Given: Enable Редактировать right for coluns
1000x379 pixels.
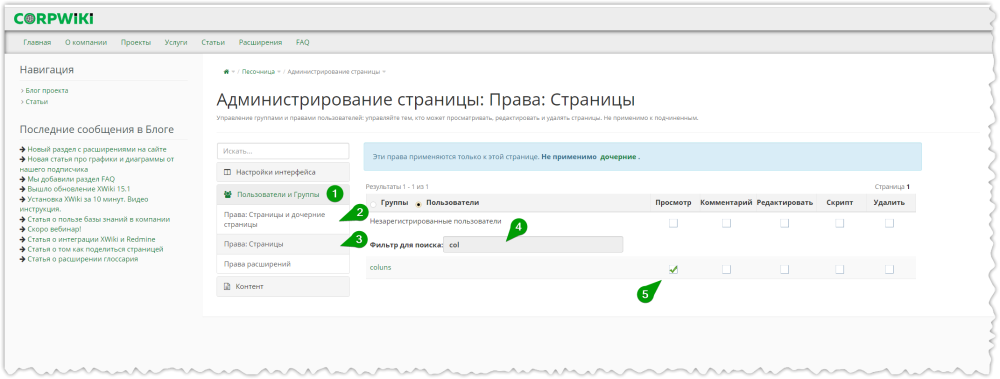Looking at the screenshot, I should 784,269.
